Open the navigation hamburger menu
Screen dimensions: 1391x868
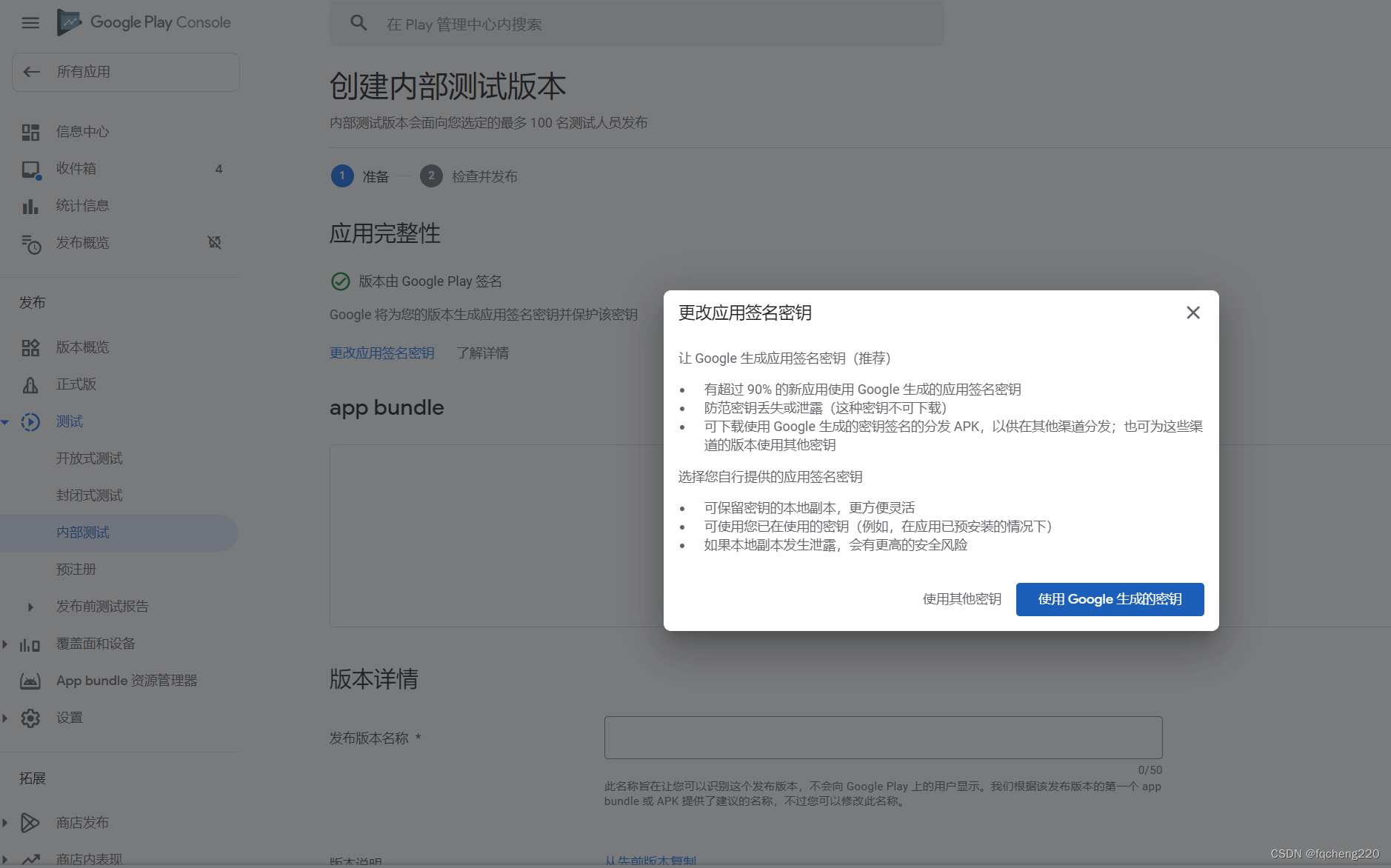(30, 23)
